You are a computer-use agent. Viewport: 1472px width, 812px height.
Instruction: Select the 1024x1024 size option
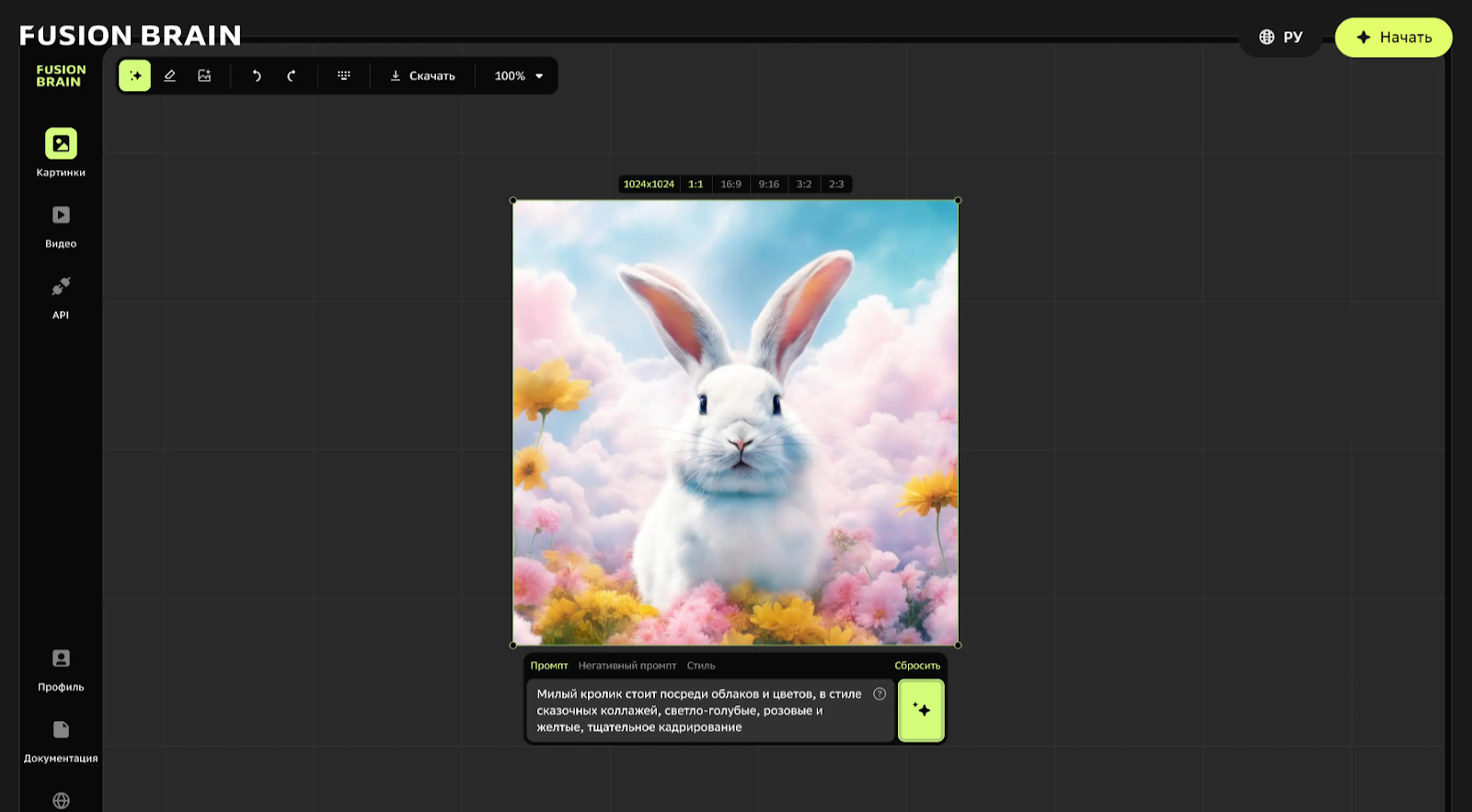pyautogui.click(x=649, y=184)
